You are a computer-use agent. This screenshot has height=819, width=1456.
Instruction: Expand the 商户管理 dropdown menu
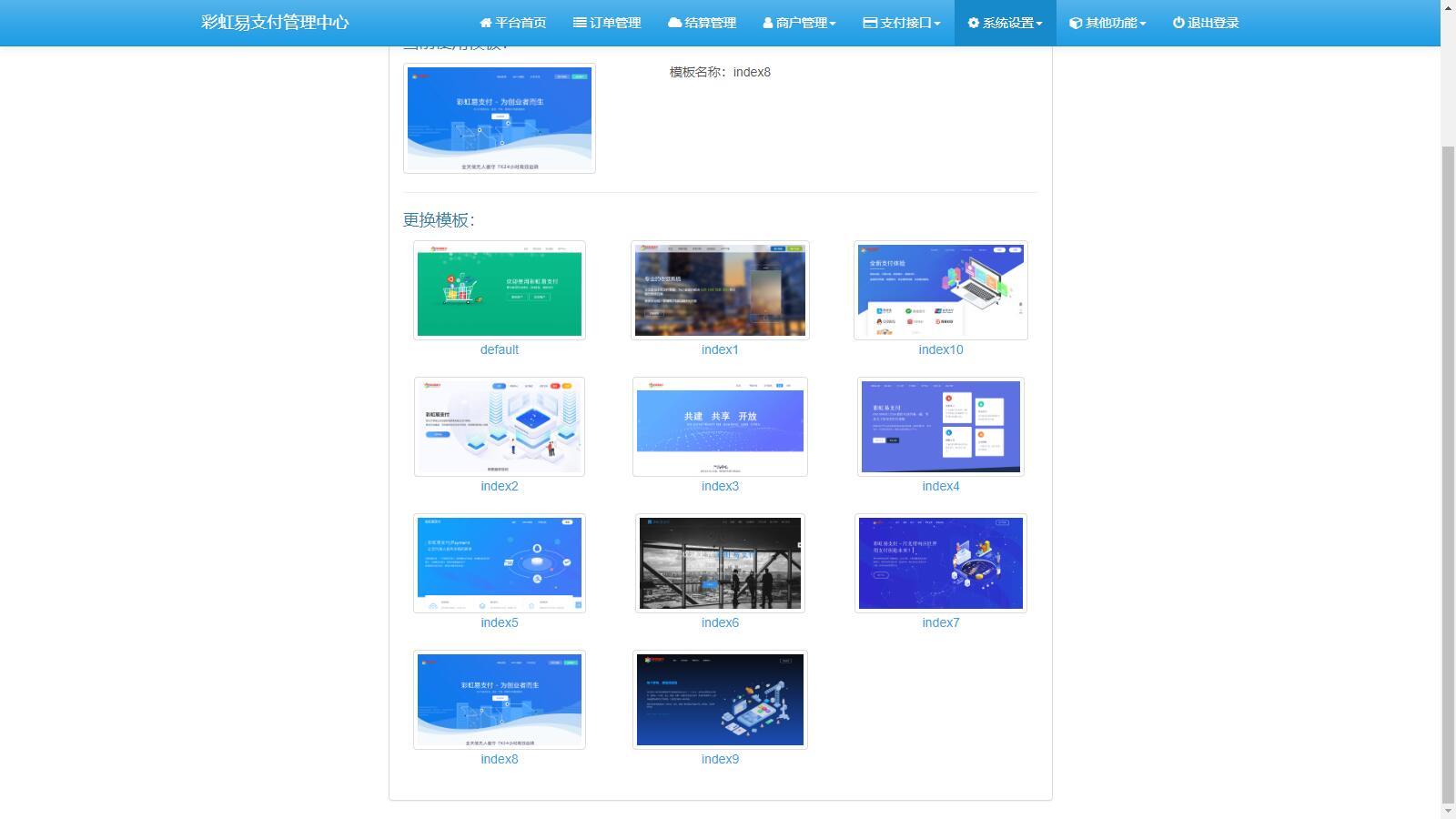[x=801, y=22]
